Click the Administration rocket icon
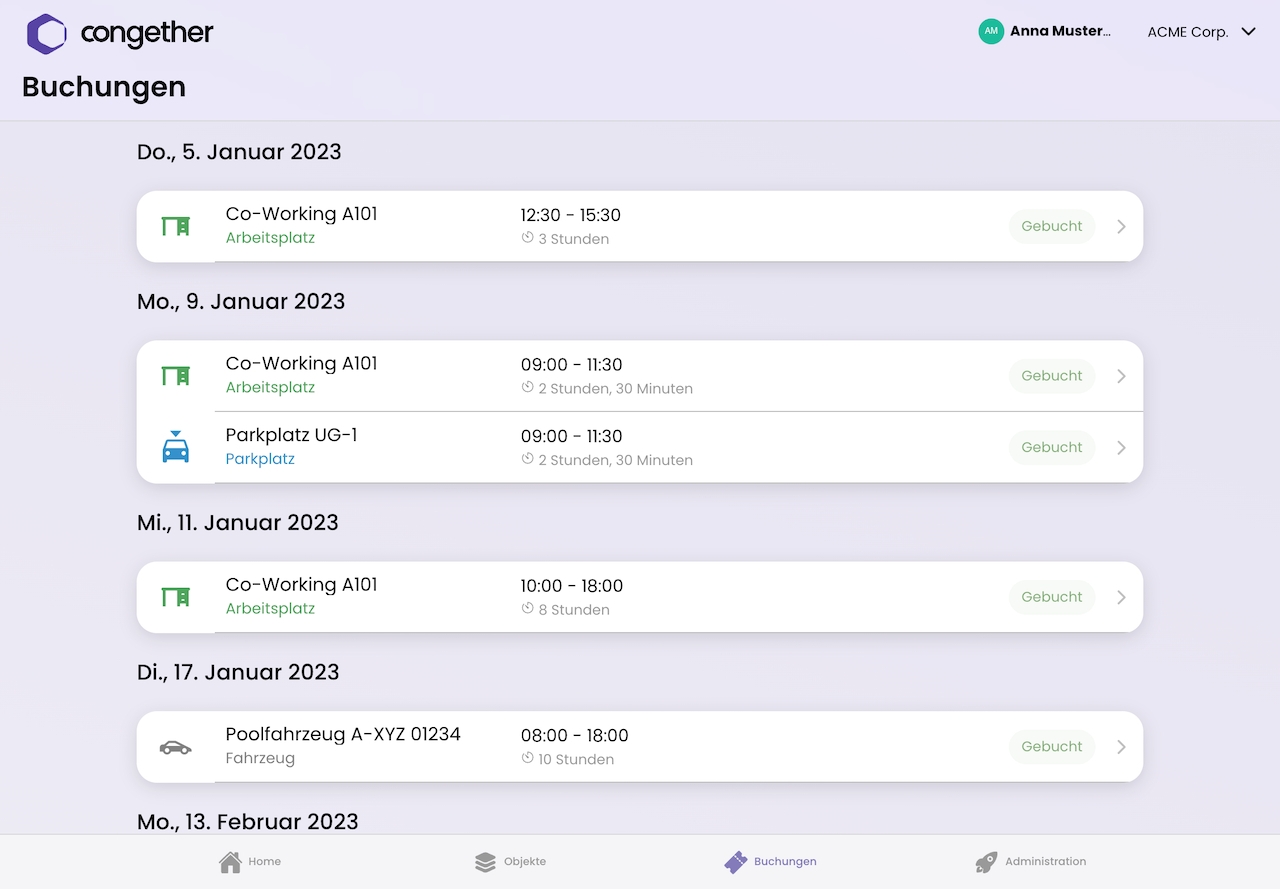Viewport: 1280px width, 889px height. [986, 862]
